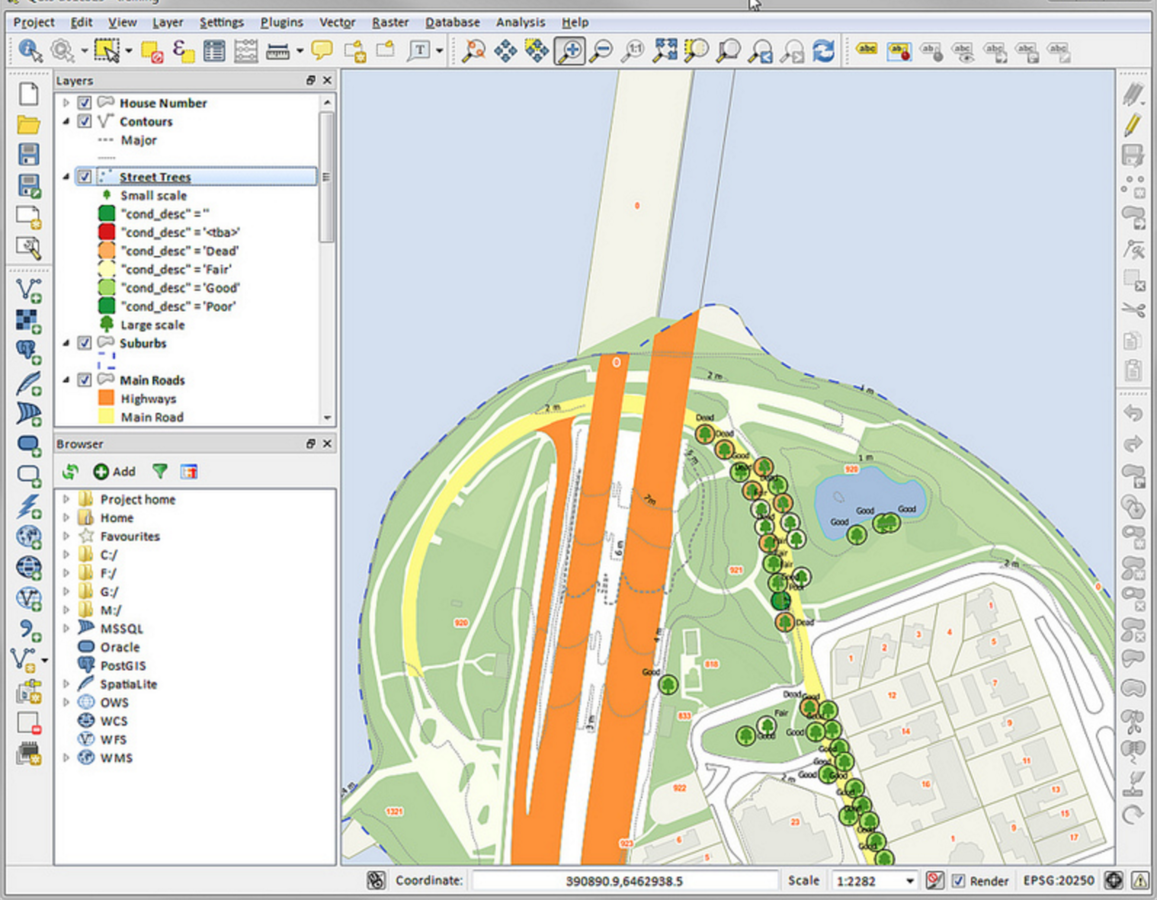Screen dimensions: 1157x900
Task: Click the EPSG:20250 CRS status button
Action: 1059,881
